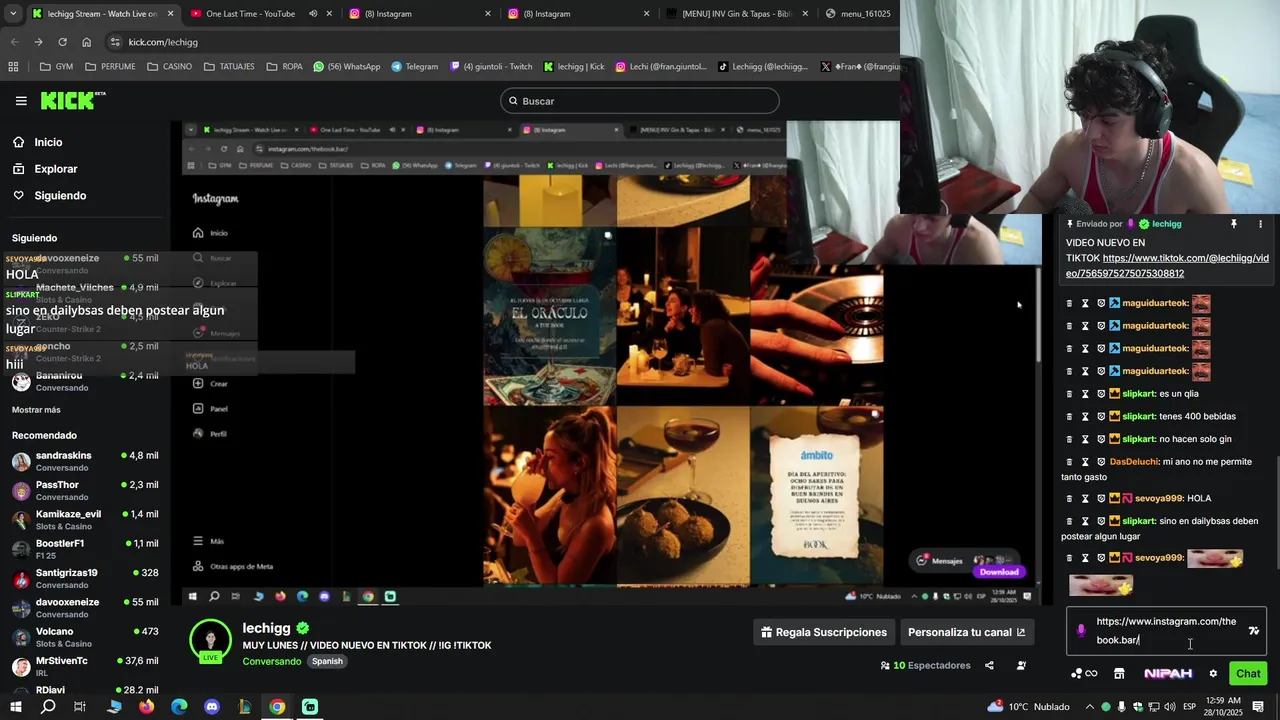This screenshot has width=1280, height=720.
Task: Click the icon right of share
Action: (1021, 666)
